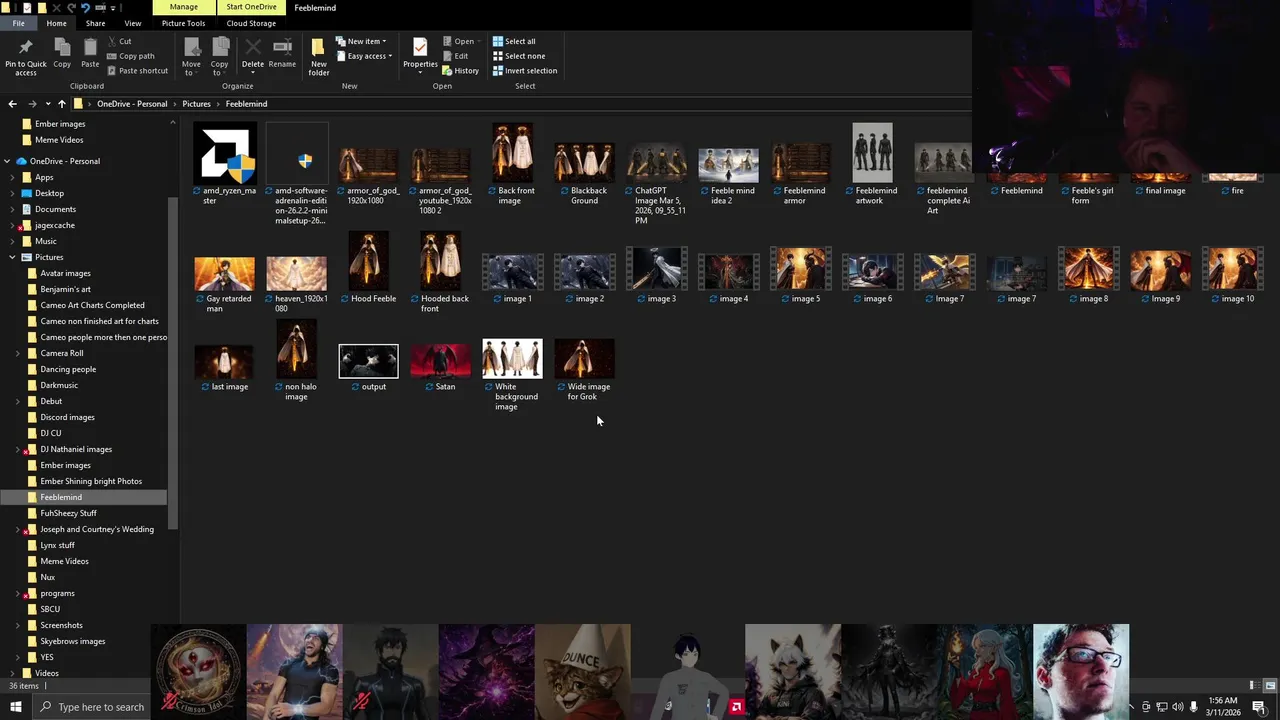Open the Cloud Storage tab
This screenshot has height=720, width=1280.
[x=251, y=23]
